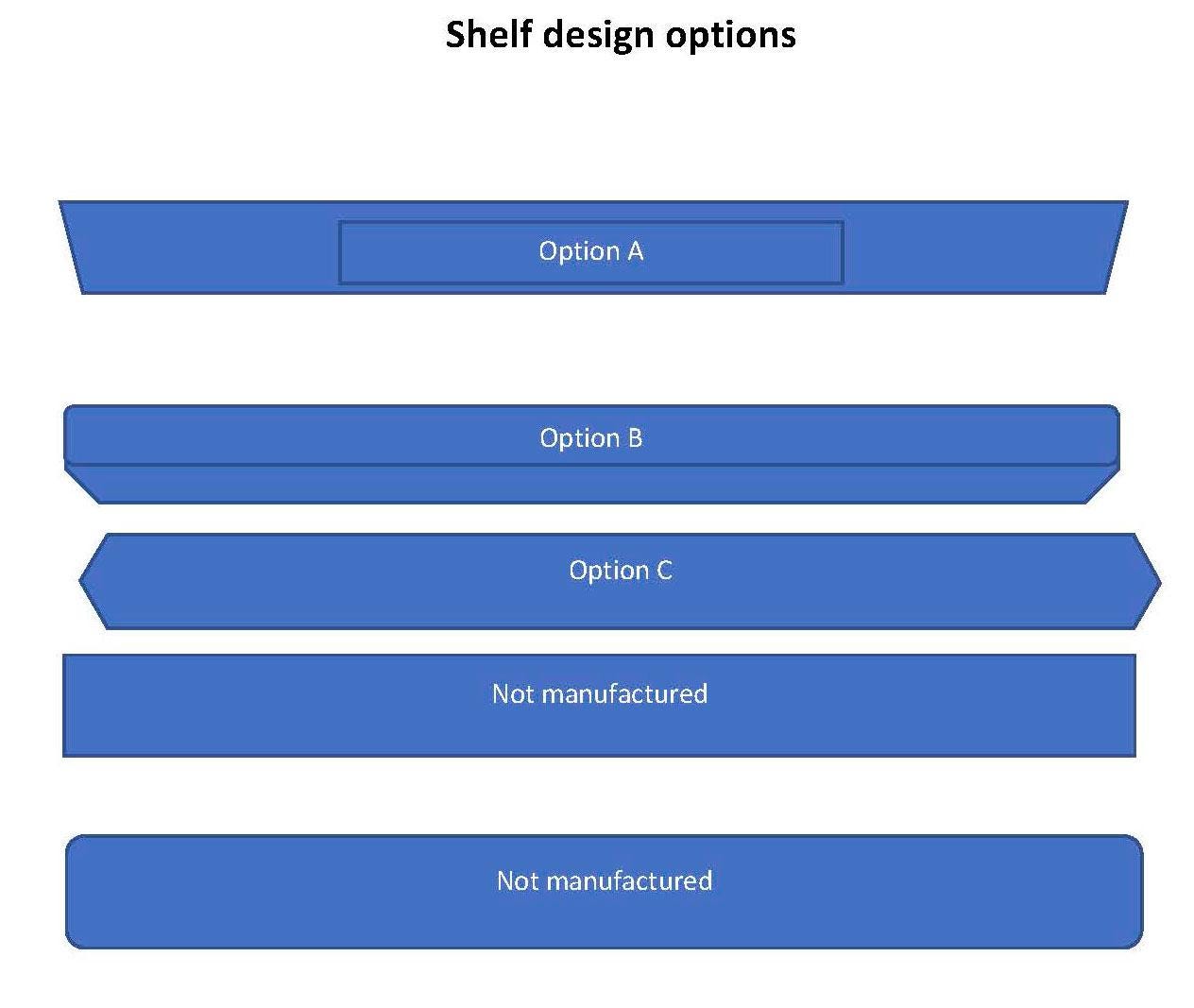Click the 'Option C' label text
Image resolution: width=1194 pixels, height=1008 pixels.
click(x=620, y=571)
